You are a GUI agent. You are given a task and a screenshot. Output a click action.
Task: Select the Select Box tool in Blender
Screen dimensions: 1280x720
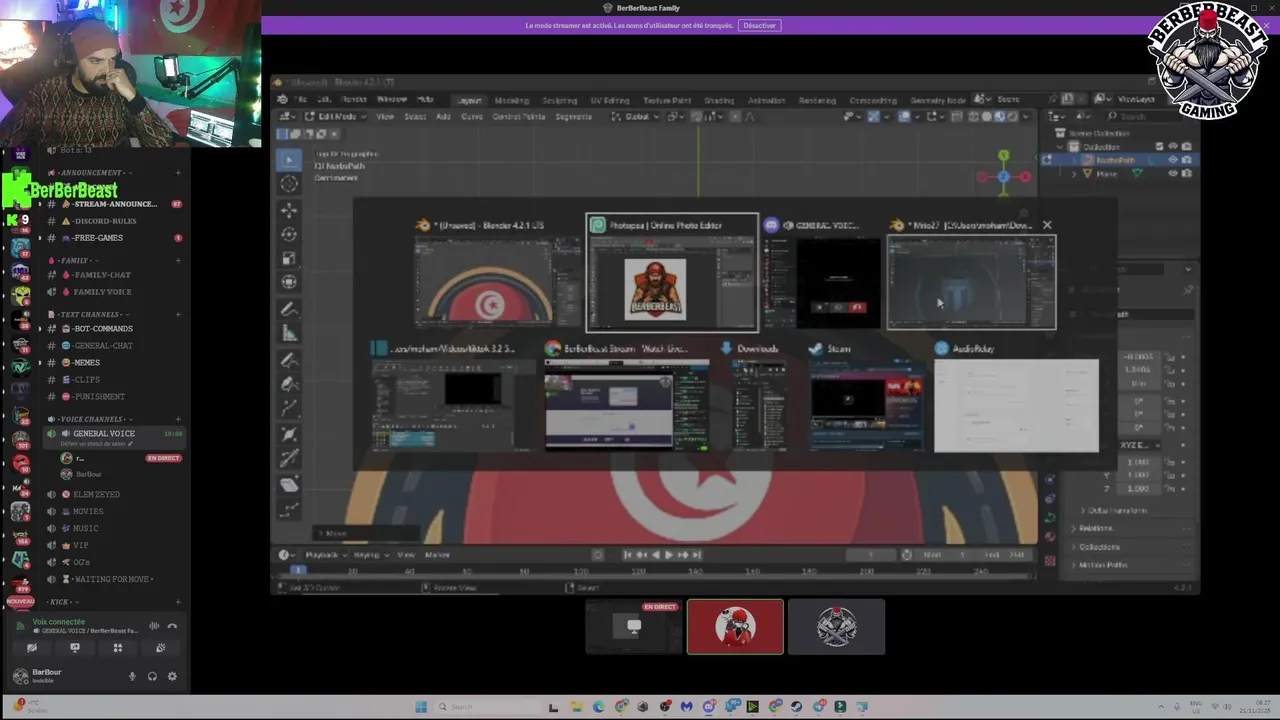[289, 159]
